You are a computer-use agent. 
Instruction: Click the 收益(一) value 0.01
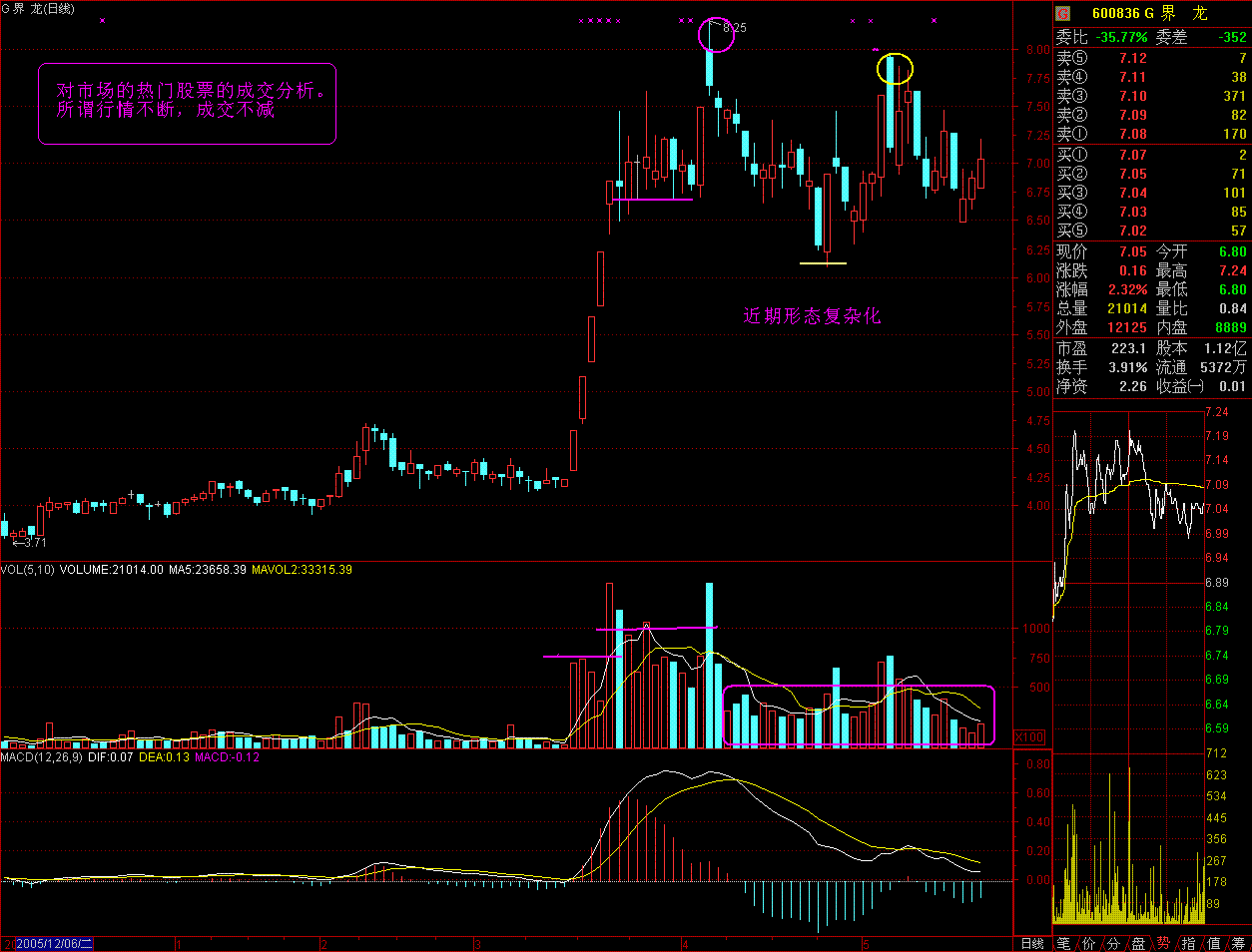pos(1233,387)
